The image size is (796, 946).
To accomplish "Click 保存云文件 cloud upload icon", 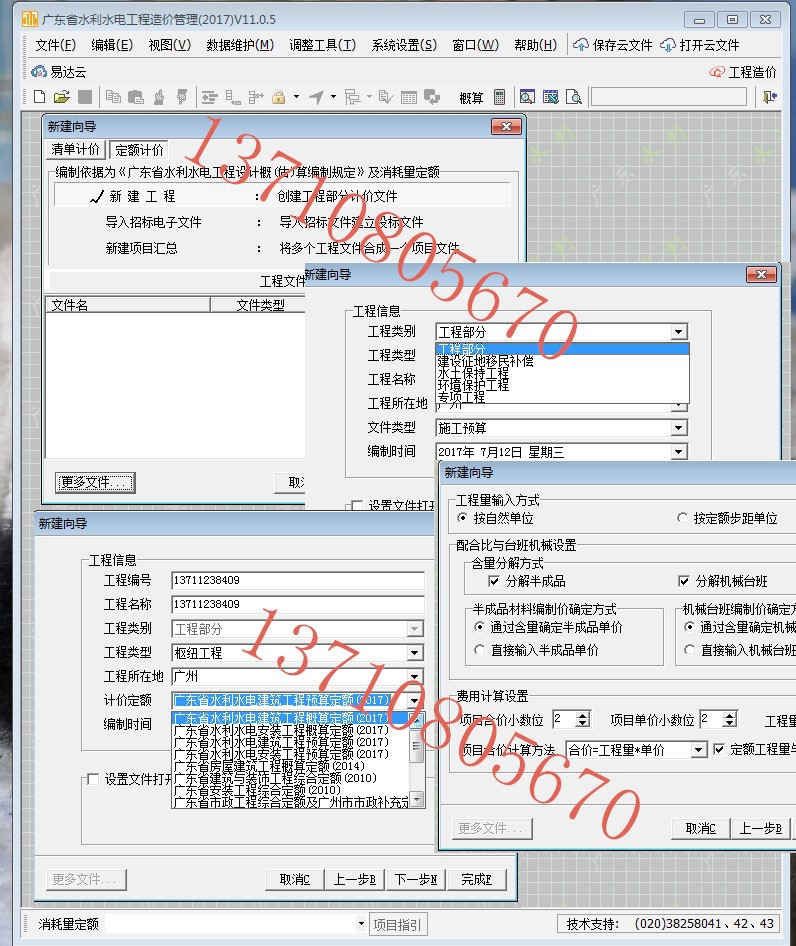I will tap(580, 45).
